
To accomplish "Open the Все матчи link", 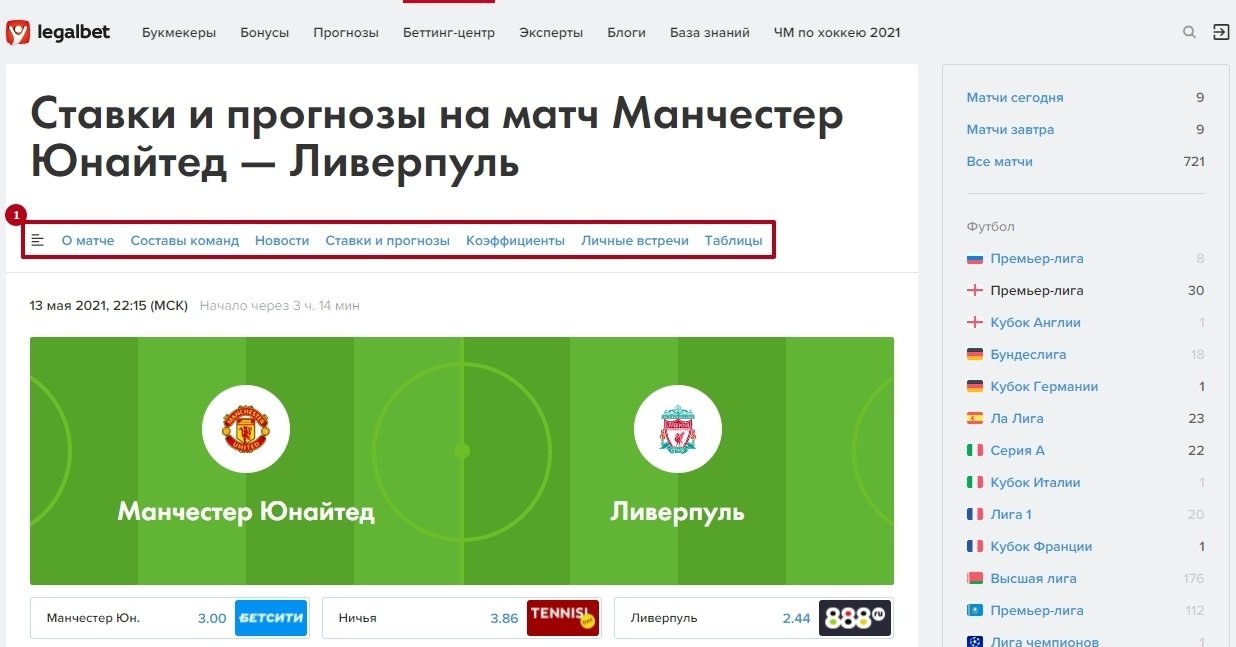I will tap(1000, 162).
